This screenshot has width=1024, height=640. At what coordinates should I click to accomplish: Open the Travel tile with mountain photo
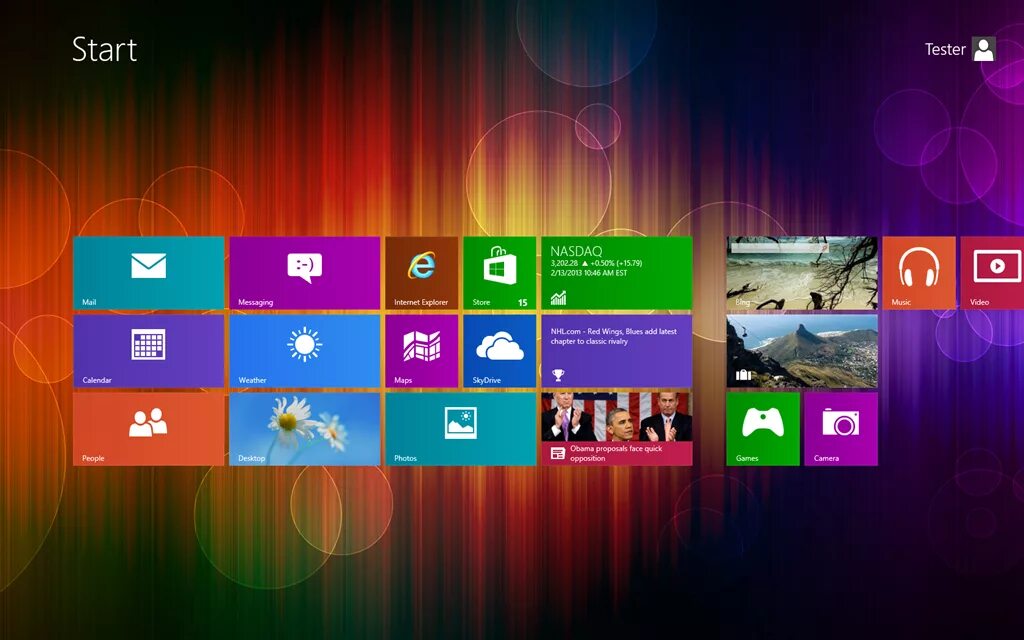[802, 351]
